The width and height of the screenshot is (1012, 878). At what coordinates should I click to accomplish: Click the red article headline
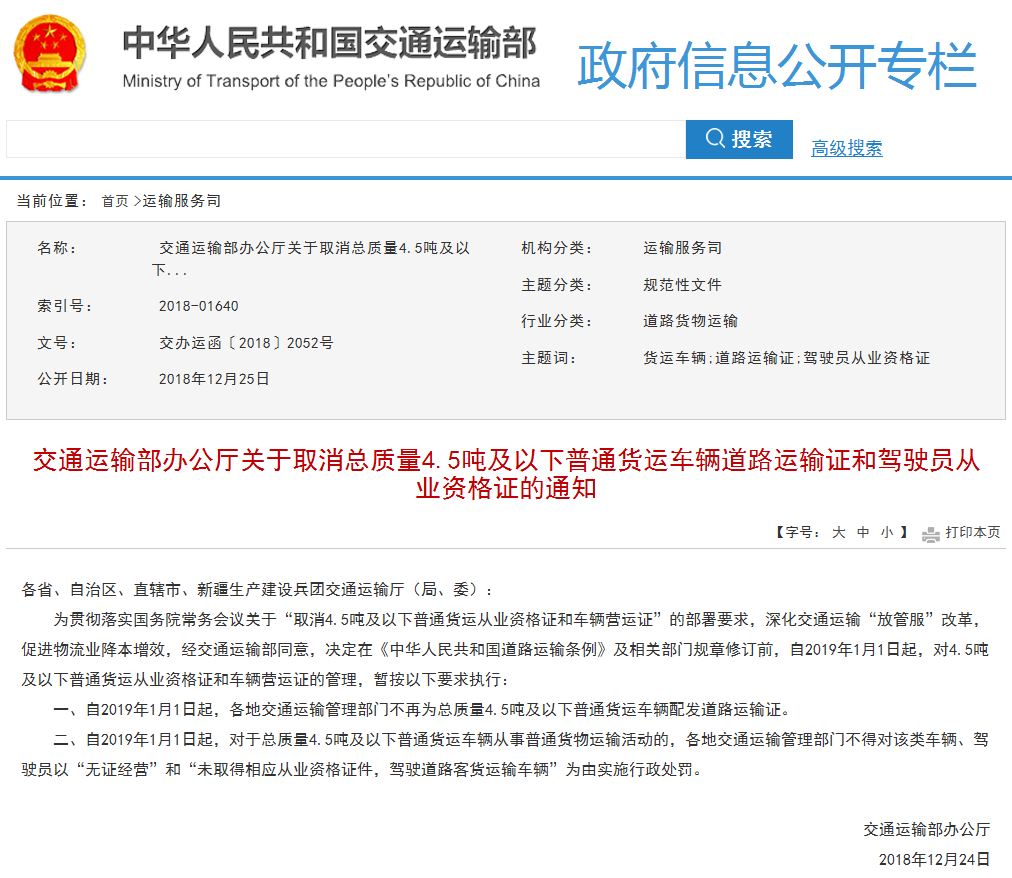coord(506,474)
